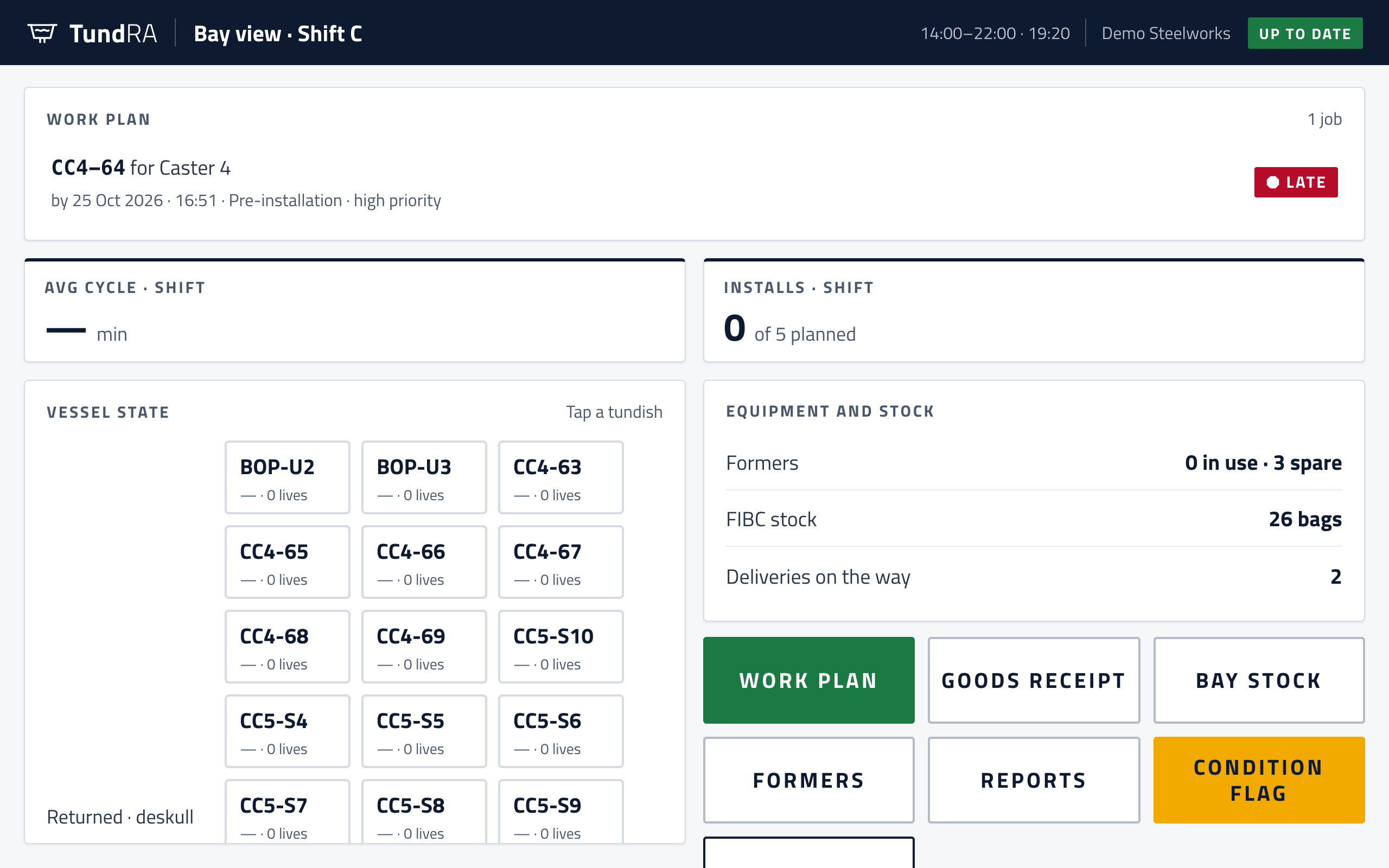Click the red LATE status badge
The image size is (1389, 868).
(x=1296, y=183)
